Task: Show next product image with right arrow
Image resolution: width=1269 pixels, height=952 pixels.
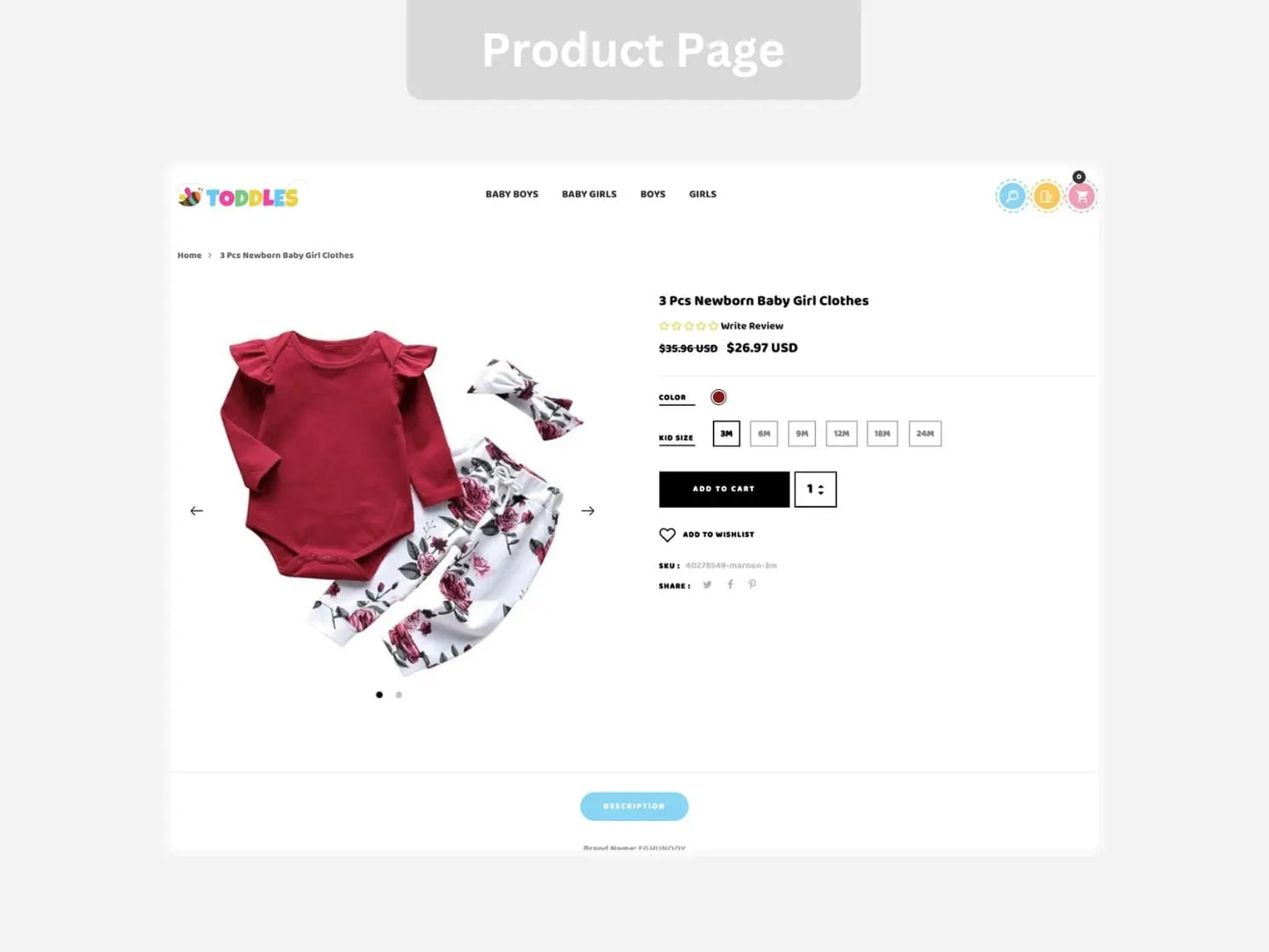Action: click(588, 511)
